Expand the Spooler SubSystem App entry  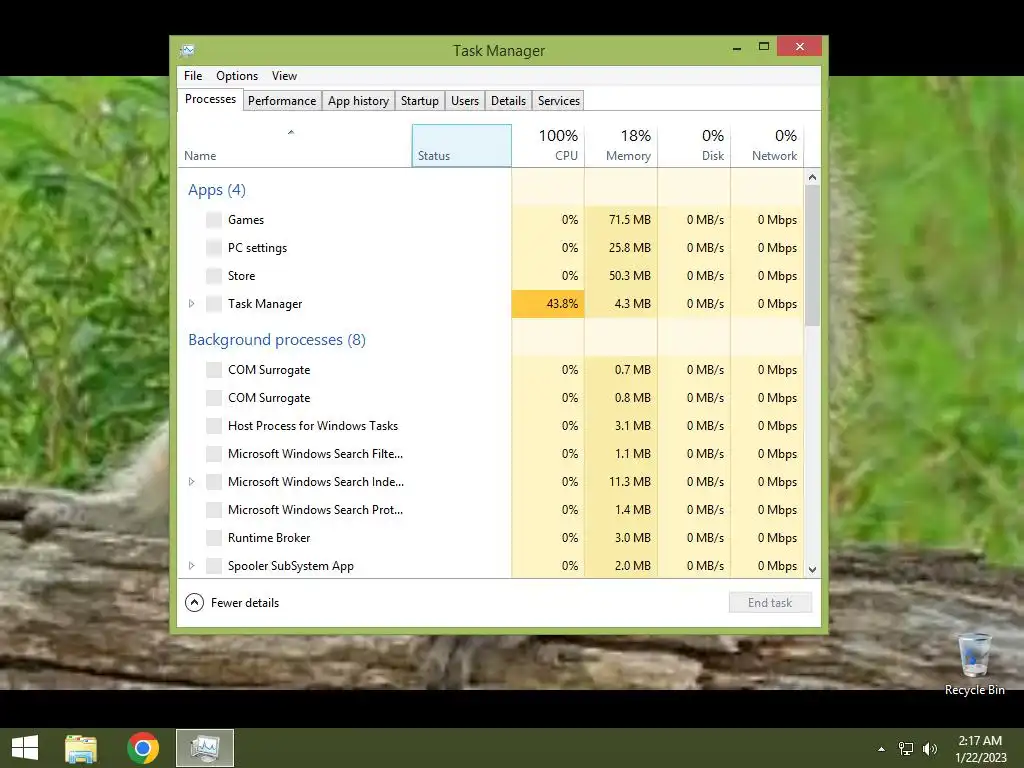(x=191, y=566)
